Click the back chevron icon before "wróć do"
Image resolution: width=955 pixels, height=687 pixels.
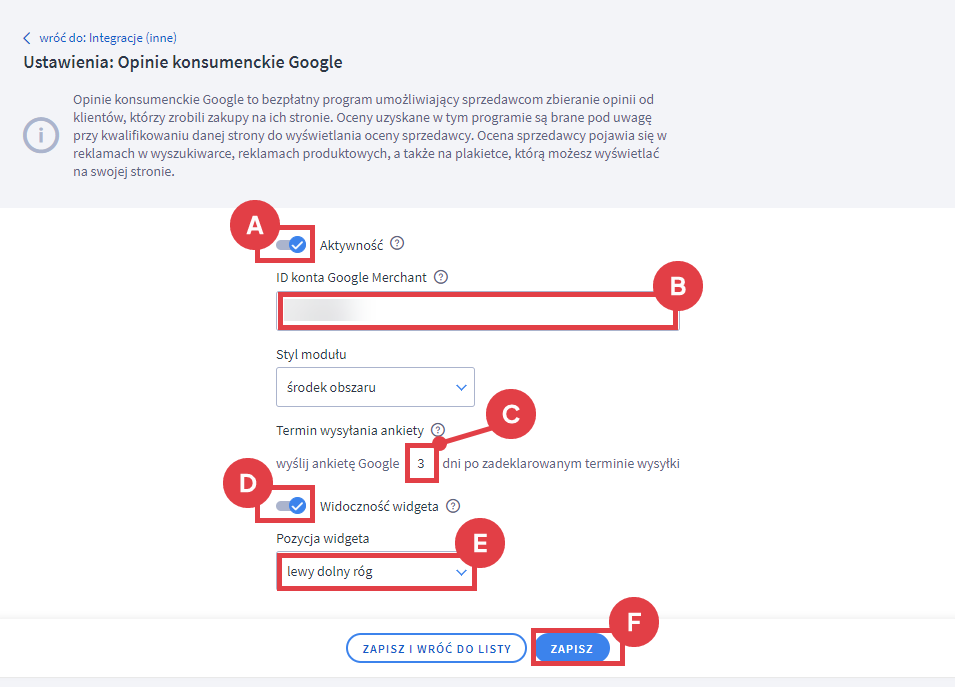(27, 38)
